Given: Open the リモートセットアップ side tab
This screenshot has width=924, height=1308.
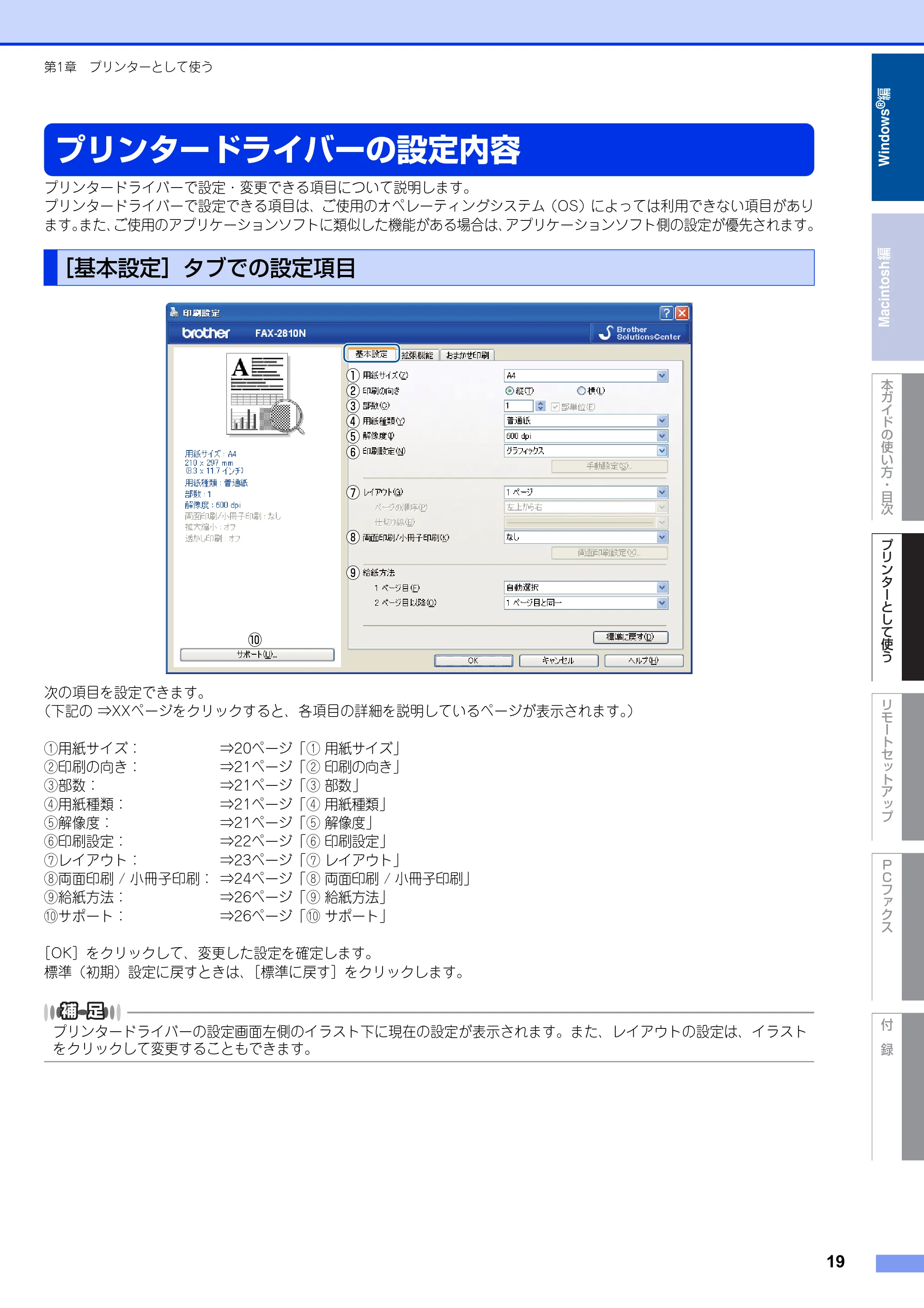Looking at the screenshot, I should (x=898, y=766).
